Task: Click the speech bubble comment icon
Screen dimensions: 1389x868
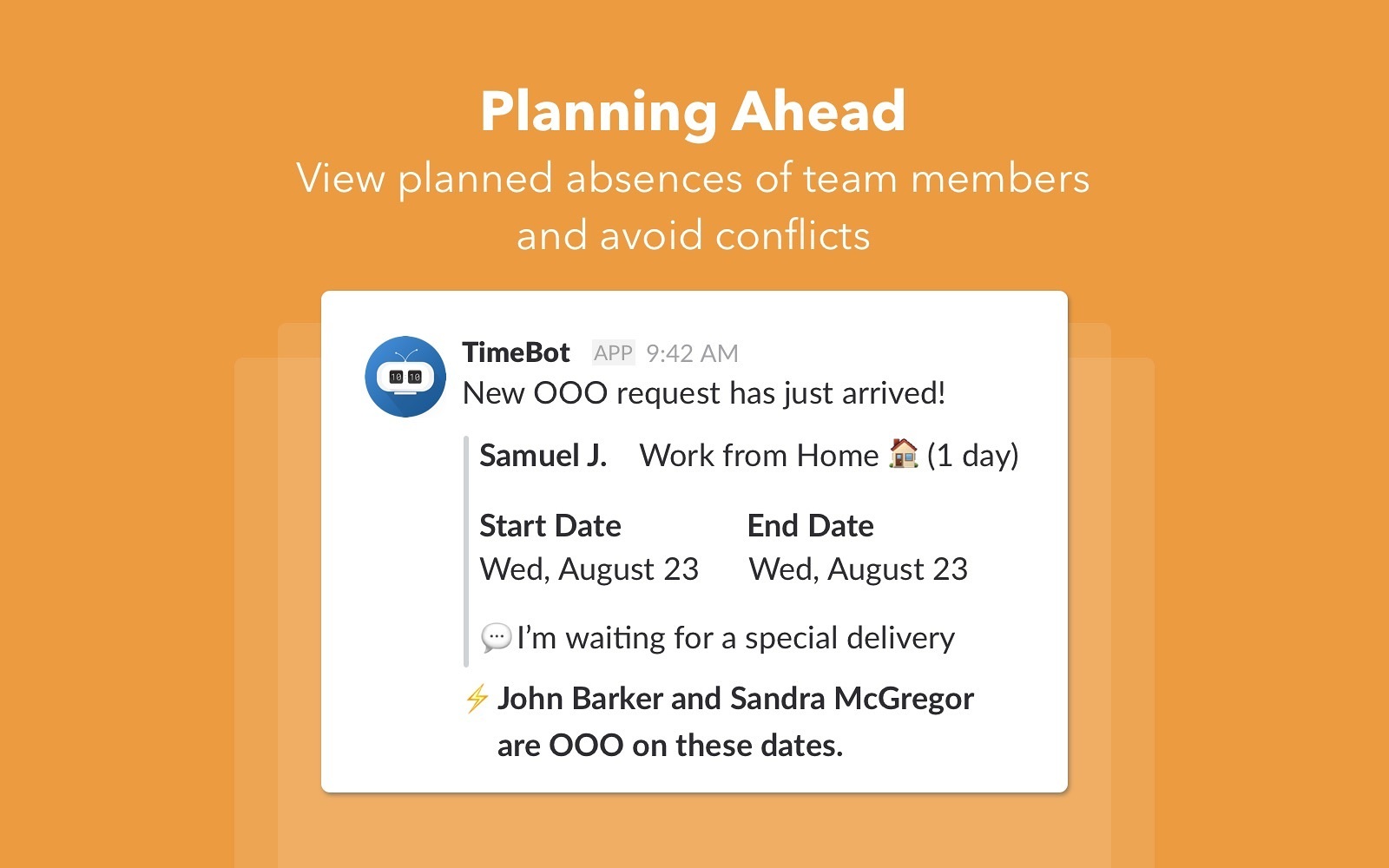Action: [496, 638]
